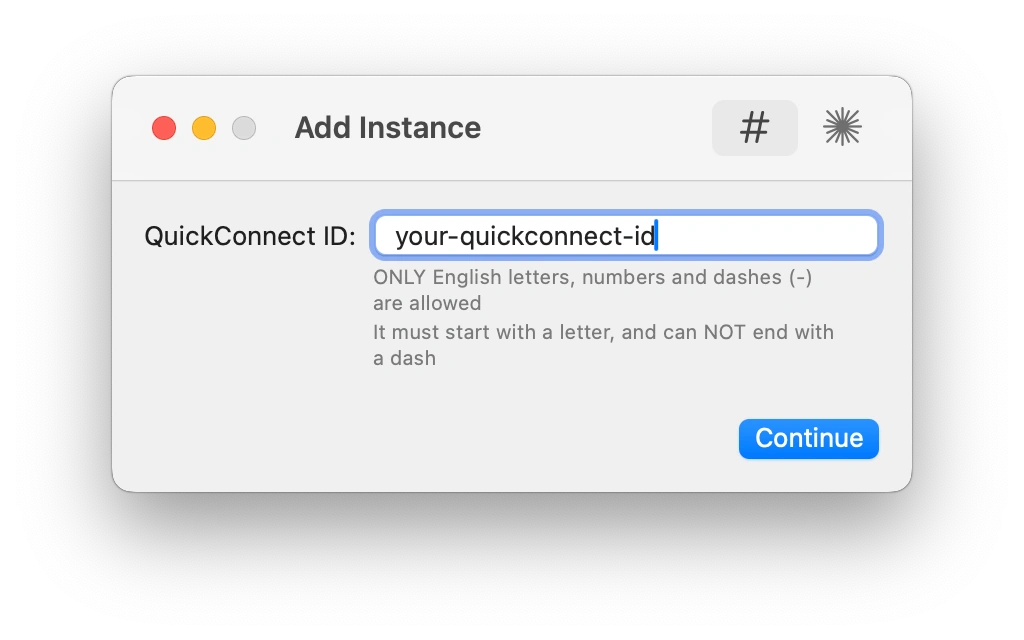The width and height of the screenshot is (1024, 640).
Task: Click the "ONLY English letters" hint line
Action: [592, 278]
